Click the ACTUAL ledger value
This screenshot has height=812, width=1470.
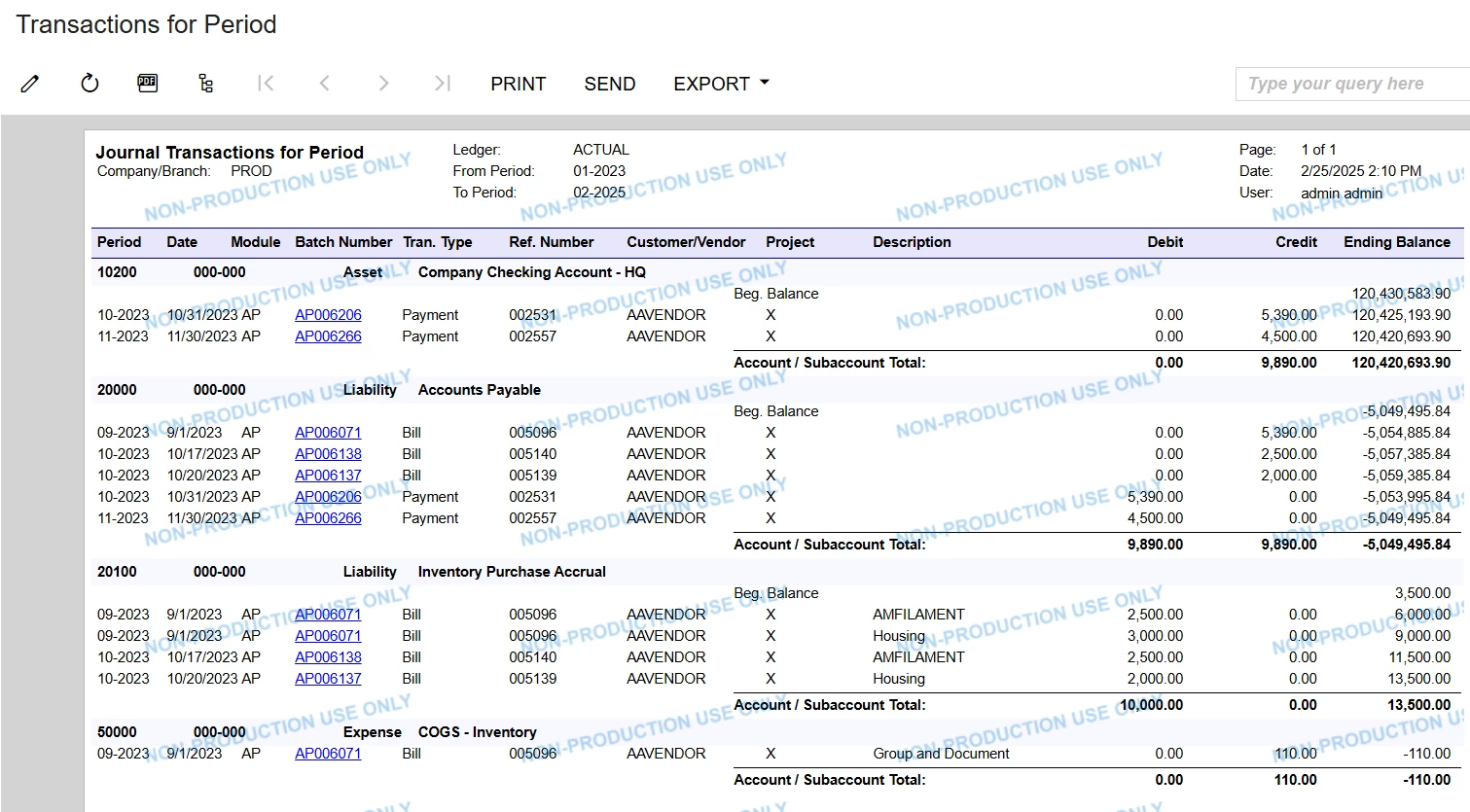(601, 150)
